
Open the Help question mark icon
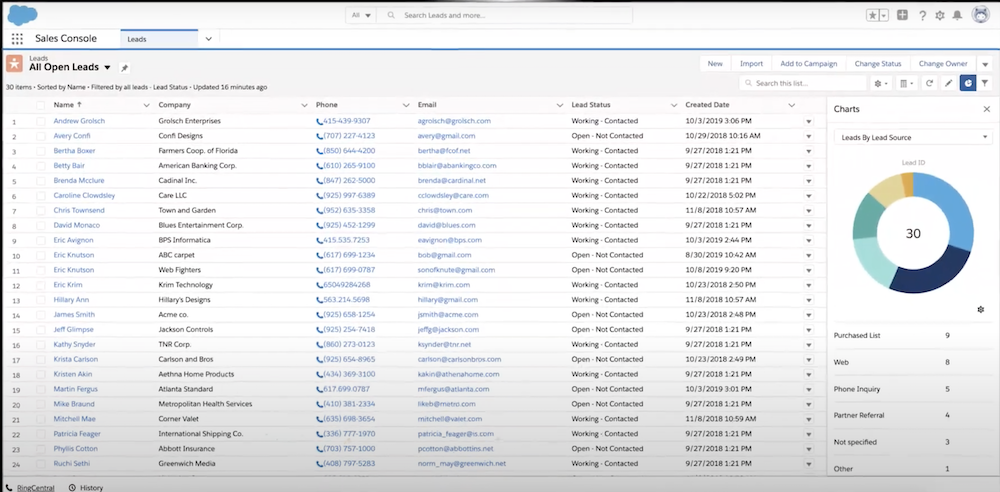coord(922,15)
